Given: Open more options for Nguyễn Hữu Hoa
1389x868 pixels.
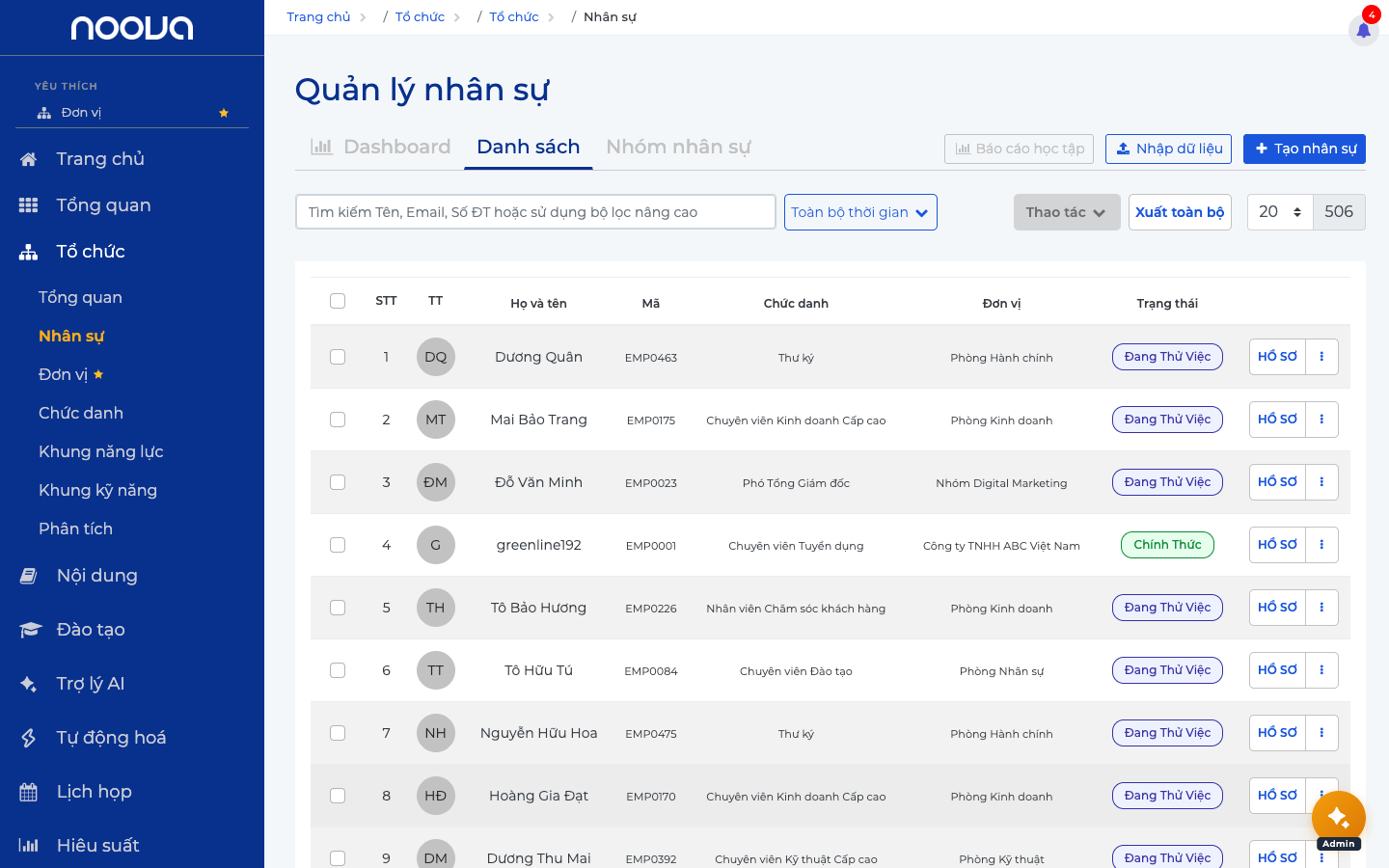Looking at the screenshot, I should tap(1321, 733).
